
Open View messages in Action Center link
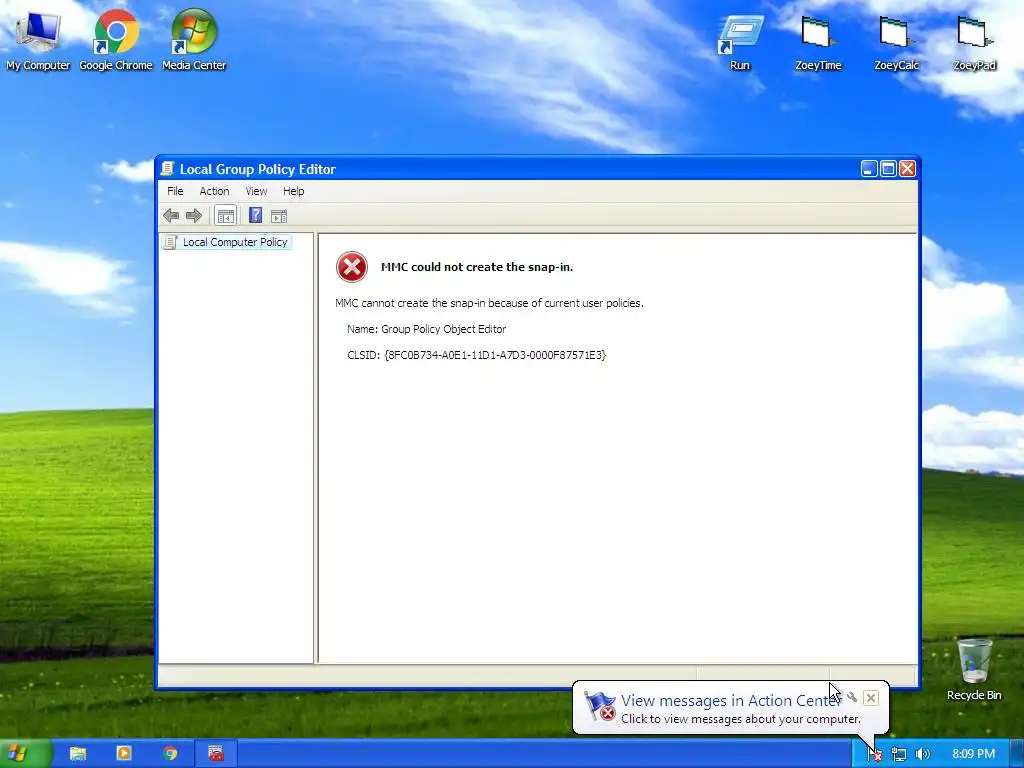tap(730, 700)
